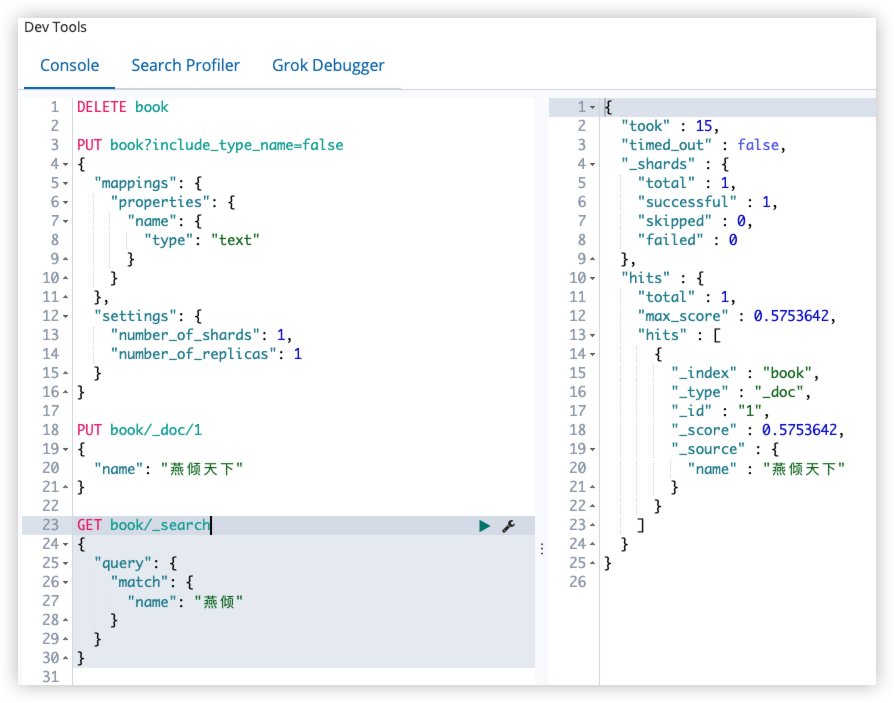Click the Dev Tools page title
894x703 pixels.
click(x=55, y=27)
